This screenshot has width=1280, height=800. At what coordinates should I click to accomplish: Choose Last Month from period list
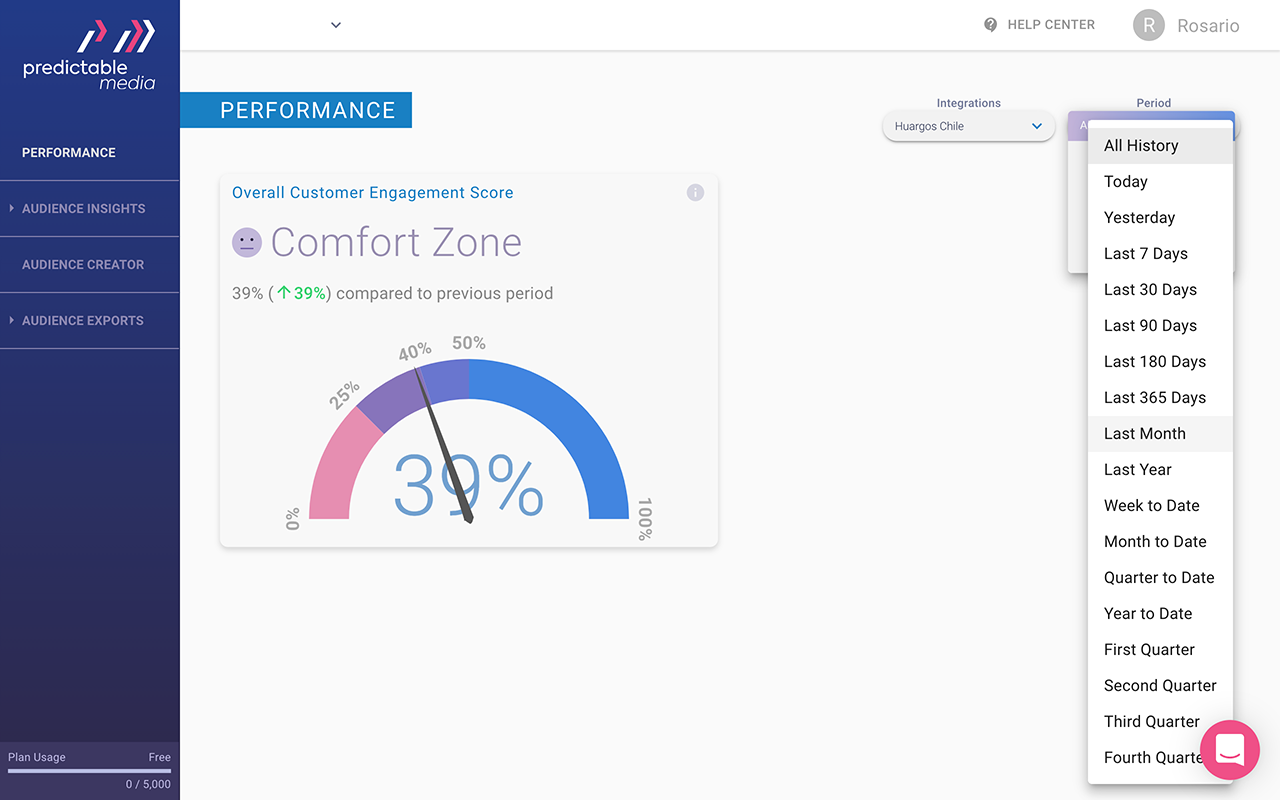point(1144,434)
